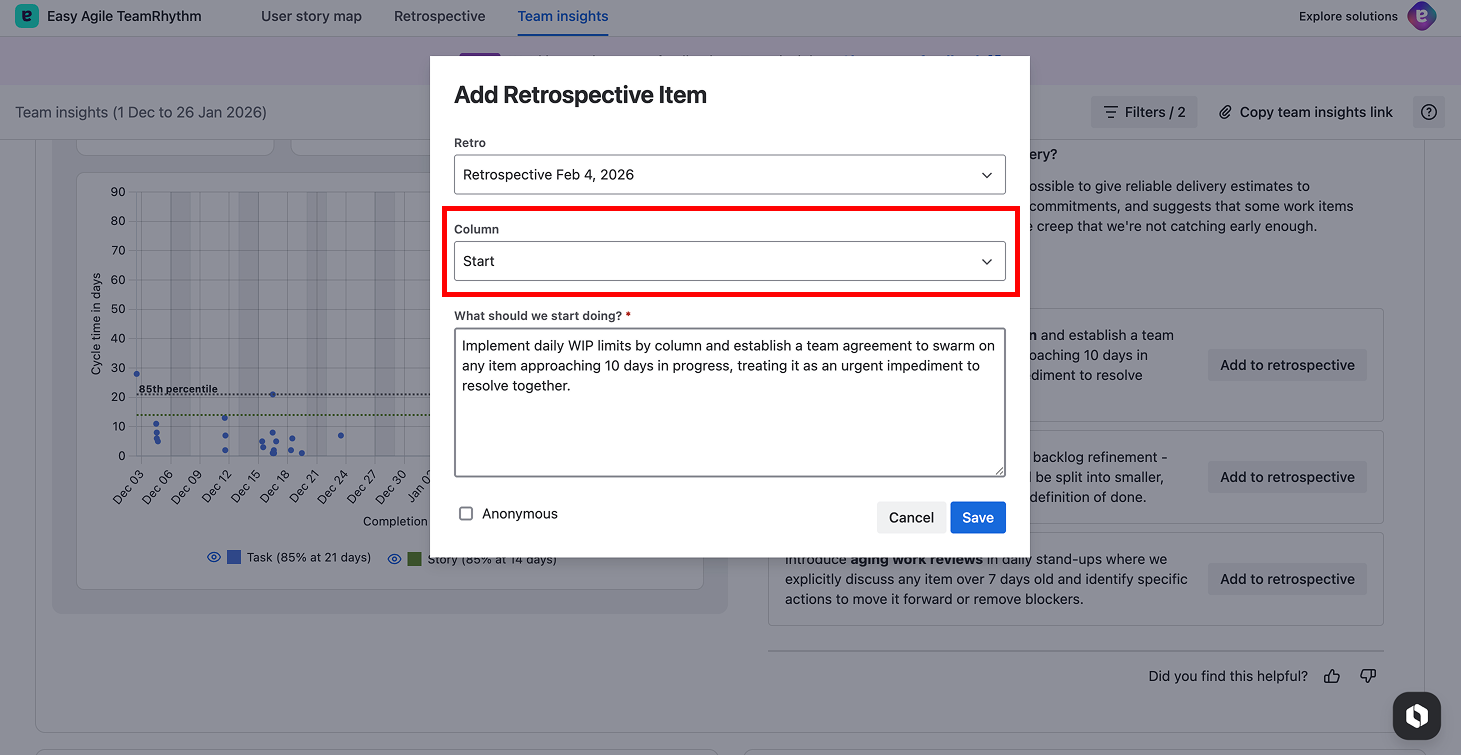Click the Filters sliders icon
The image size is (1461, 755).
pos(1110,112)
